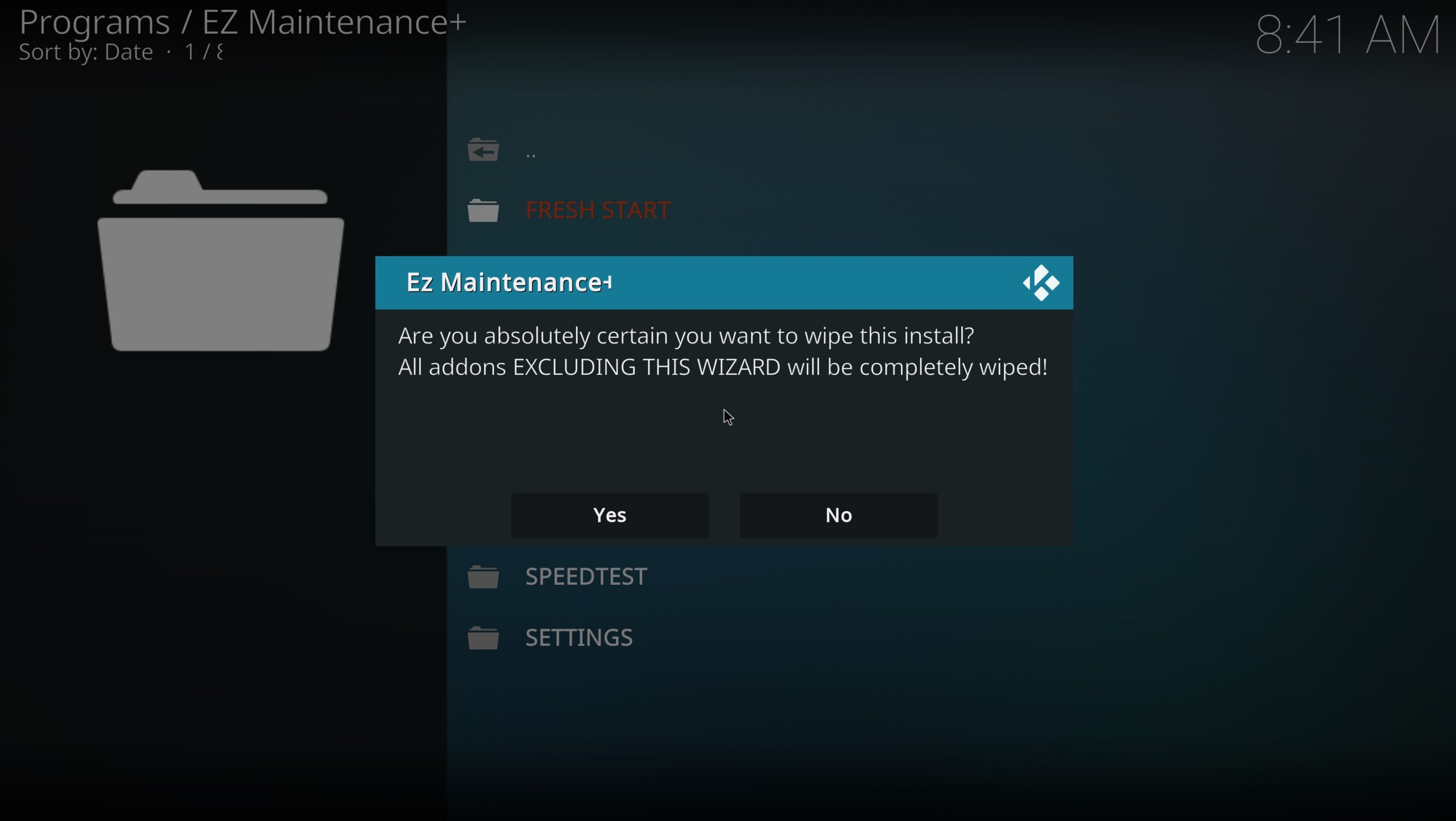Select the '..' parent directory label
This screenshot has height=821, width=1456.
click(531, 154)
